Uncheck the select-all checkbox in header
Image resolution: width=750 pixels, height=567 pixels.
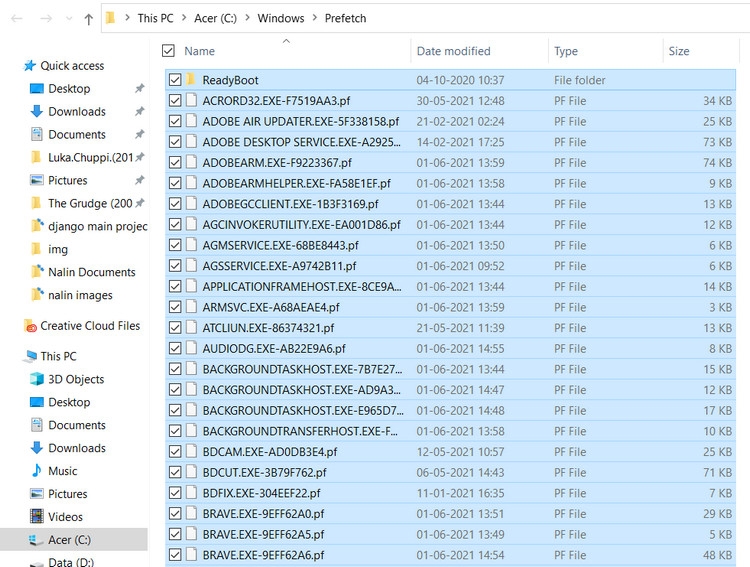click(x=168, y=51)
